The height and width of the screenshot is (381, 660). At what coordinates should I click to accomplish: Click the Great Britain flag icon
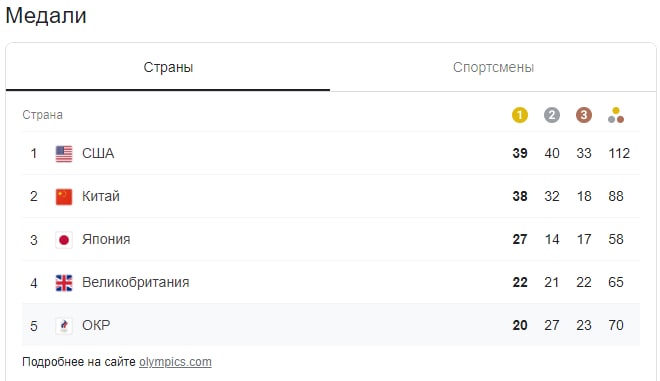point(64,283)
